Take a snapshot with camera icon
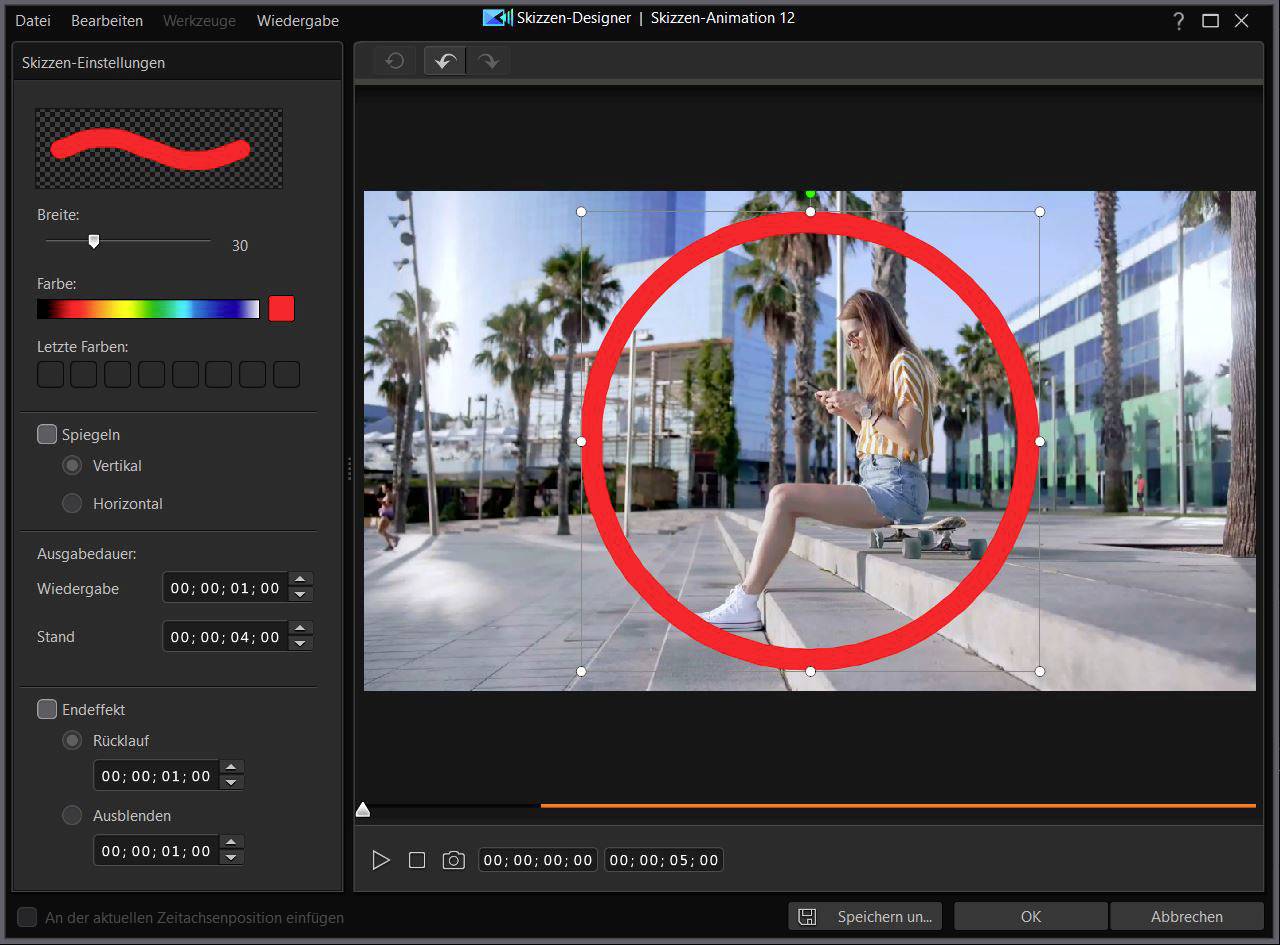 (x=454, y=860)
